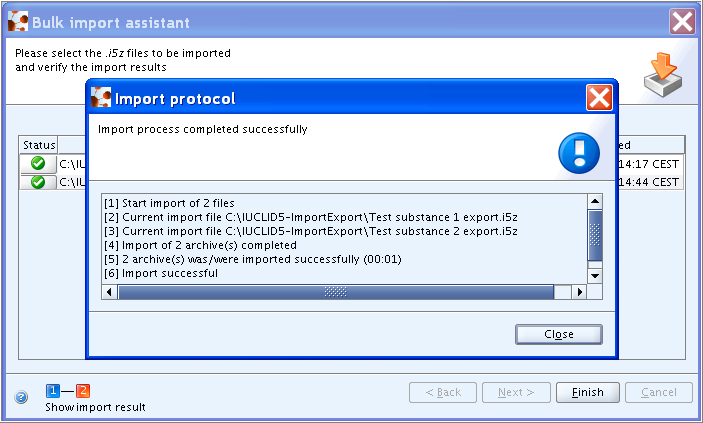Click the Finish button
The width and height of the screenshot is (703, 423).
(x=588, y=392)
